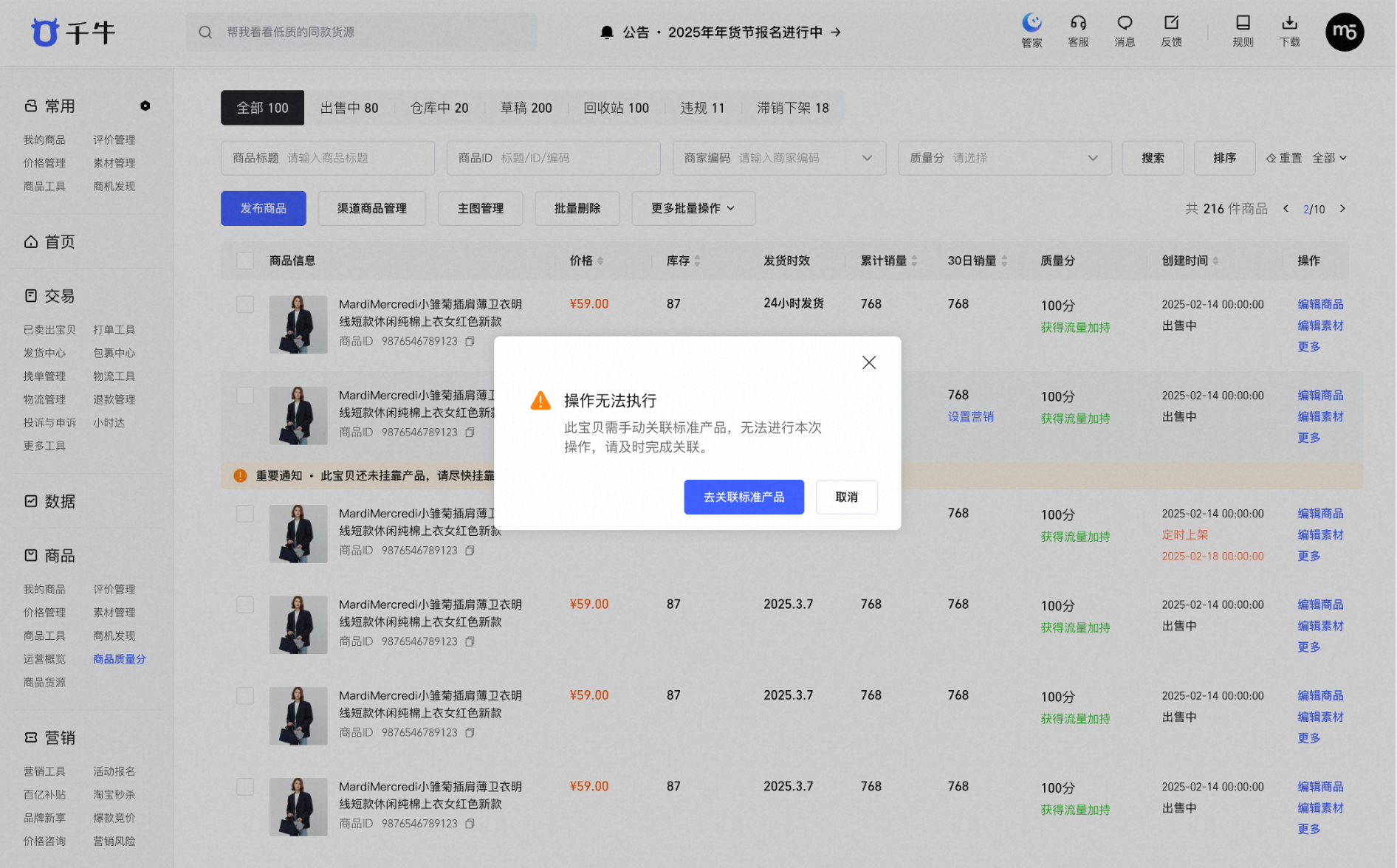
Task: Sort by 价格 arrows
Action: (600, 261)
